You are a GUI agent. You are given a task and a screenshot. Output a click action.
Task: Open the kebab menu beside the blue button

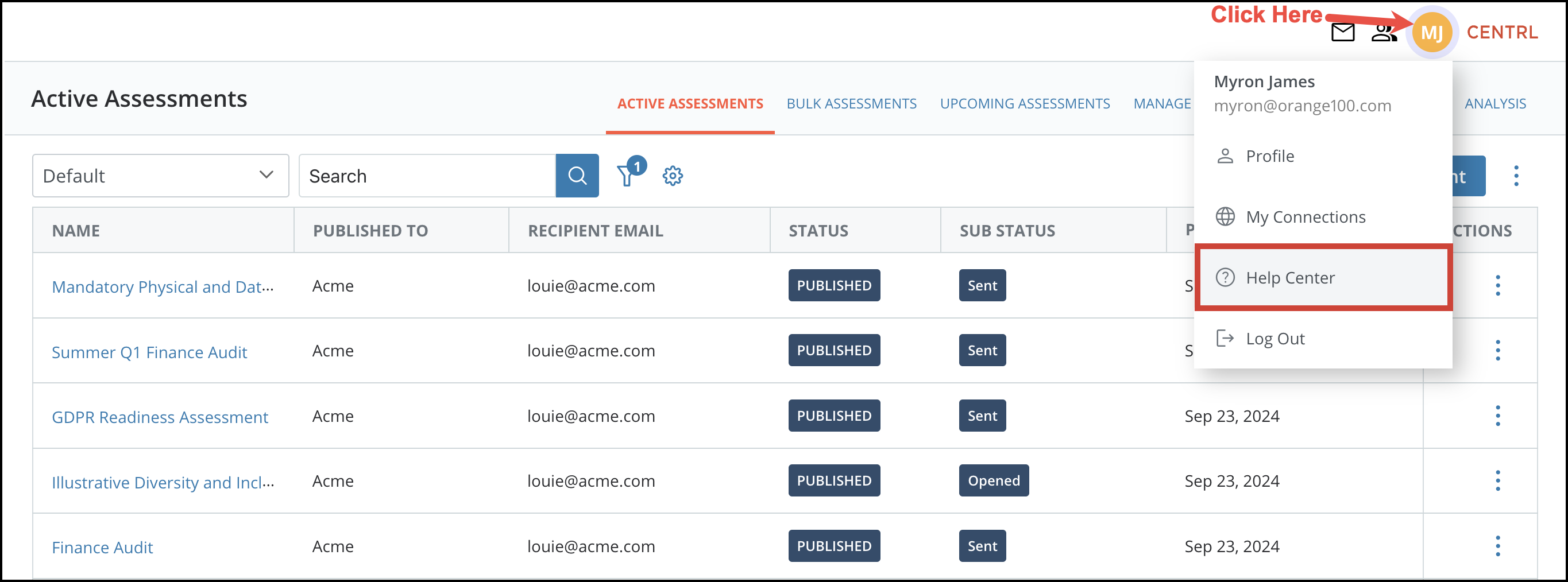[x=1516, y=176]
